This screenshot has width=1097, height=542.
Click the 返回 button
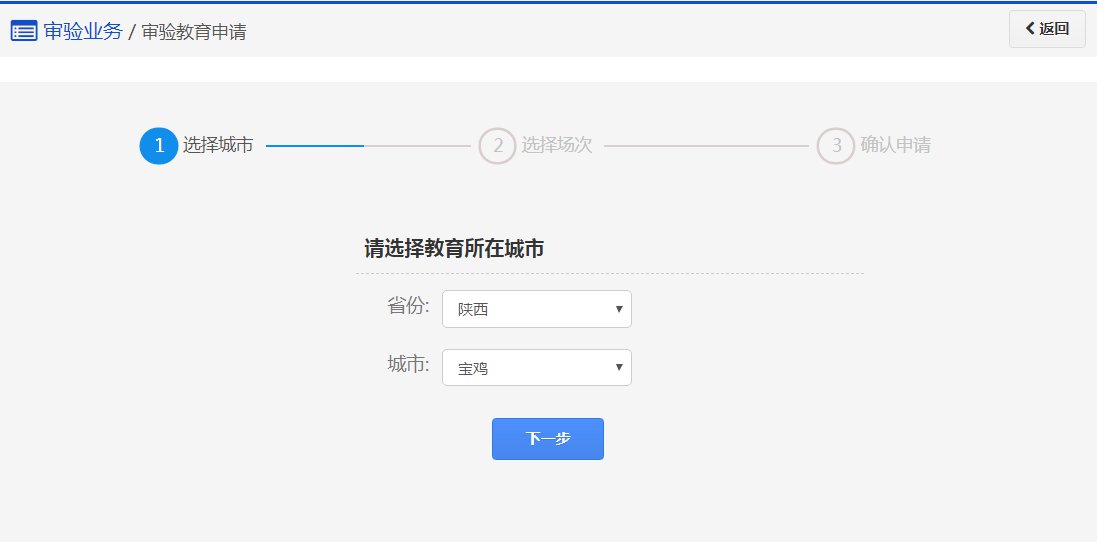click(1047, 29)
